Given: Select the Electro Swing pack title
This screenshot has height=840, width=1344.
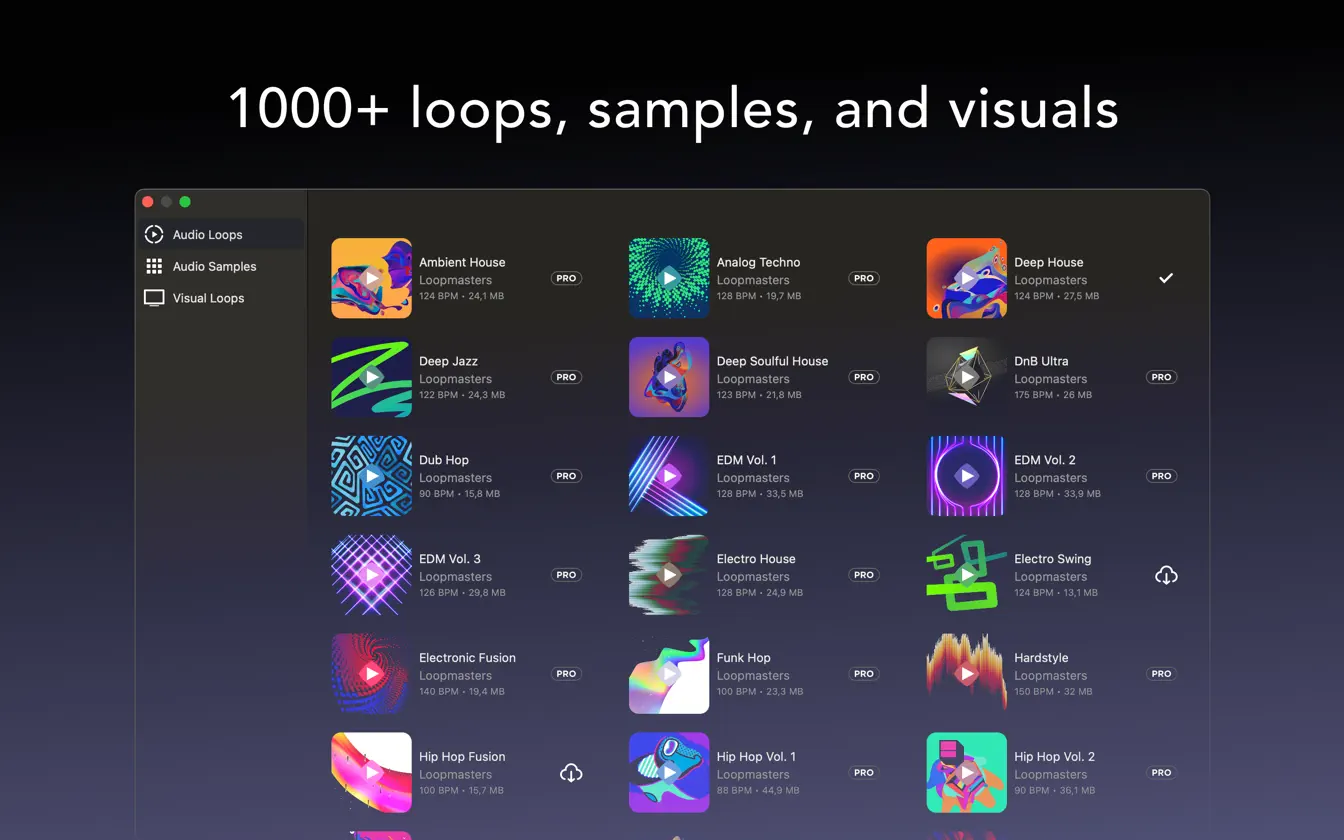Looking at the screenshot, I should pyautogui.click(x=1053, y=559).
